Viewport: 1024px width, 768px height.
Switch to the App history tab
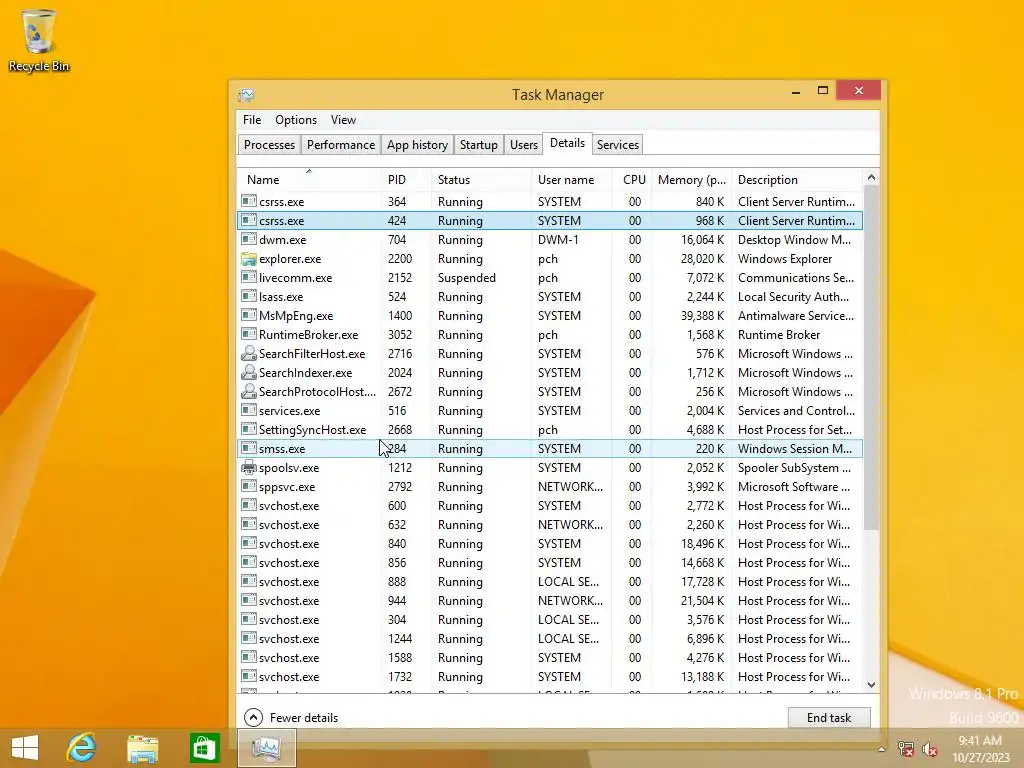pyautogui.click(x=417, y=144)
